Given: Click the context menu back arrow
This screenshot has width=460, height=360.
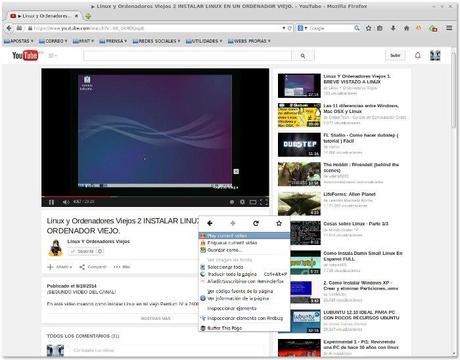Looking at the screenshot, I should click(x=210, y=223).
